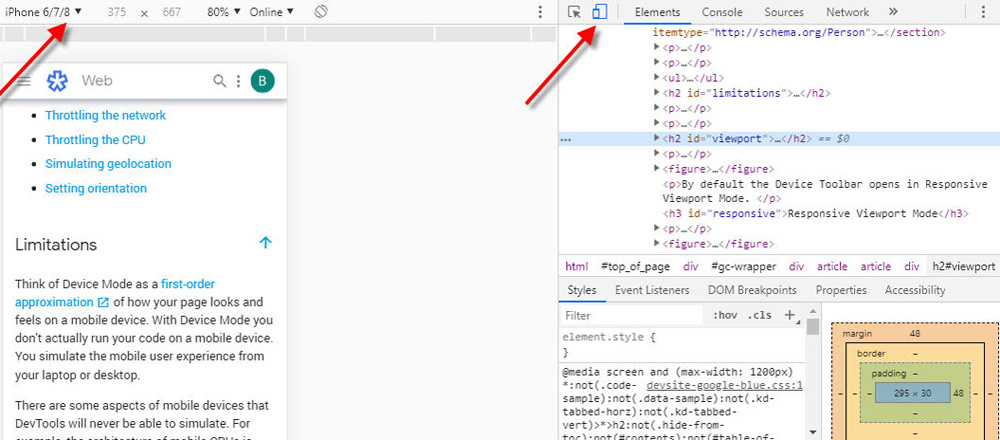1000x440 pixels.
Task: Show more DevTools tabs
Action: tap(893, 11)
